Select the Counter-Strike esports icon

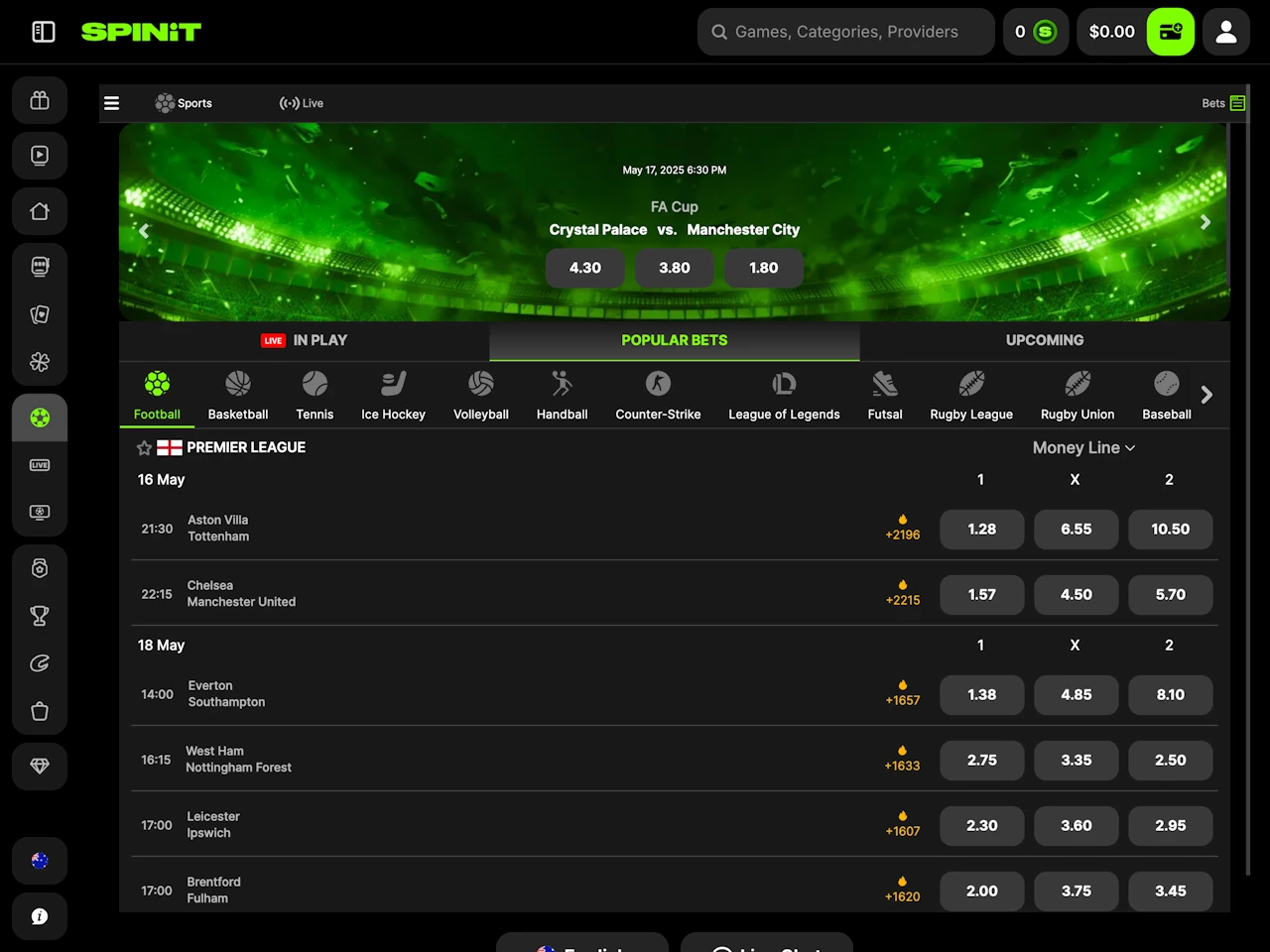pos(658,395)
